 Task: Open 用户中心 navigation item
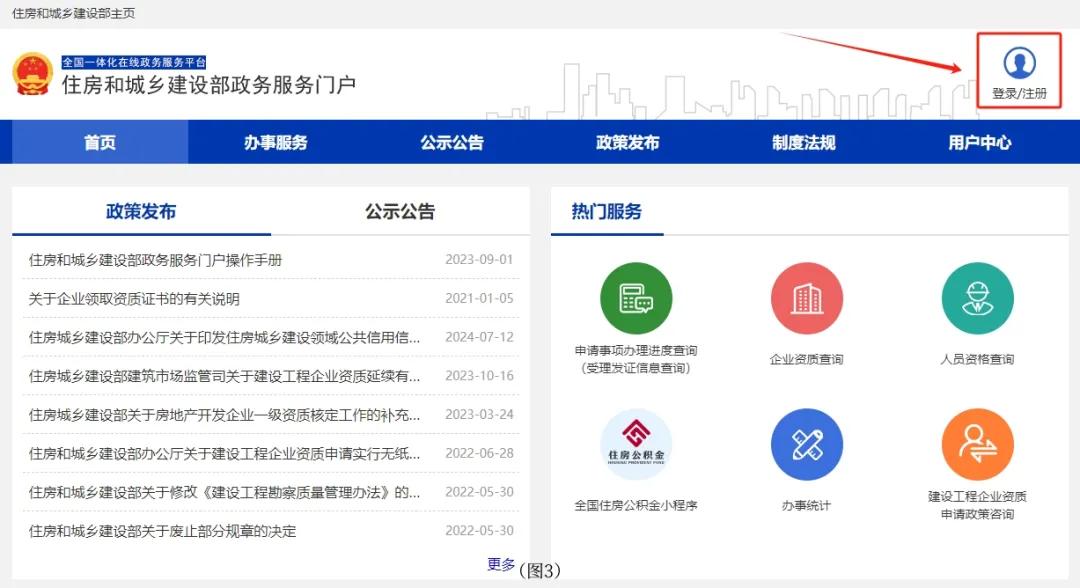point(980,142)
